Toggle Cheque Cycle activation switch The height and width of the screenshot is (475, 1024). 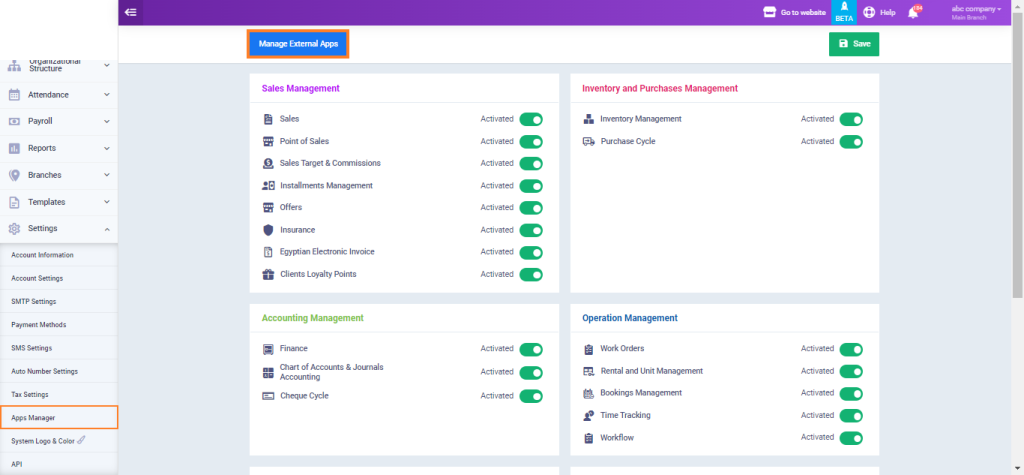[x=531, y=396]
